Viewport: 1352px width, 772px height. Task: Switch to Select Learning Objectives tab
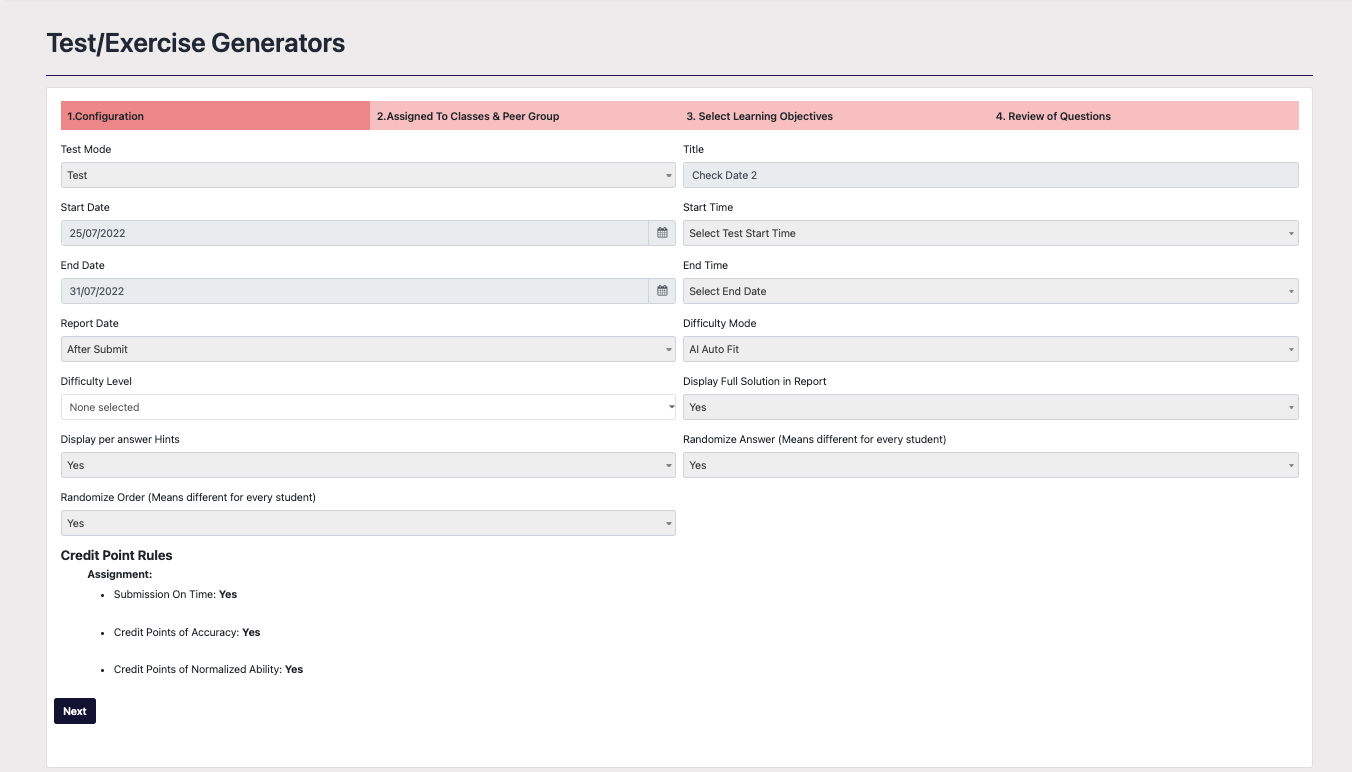(x=834, y=116)
